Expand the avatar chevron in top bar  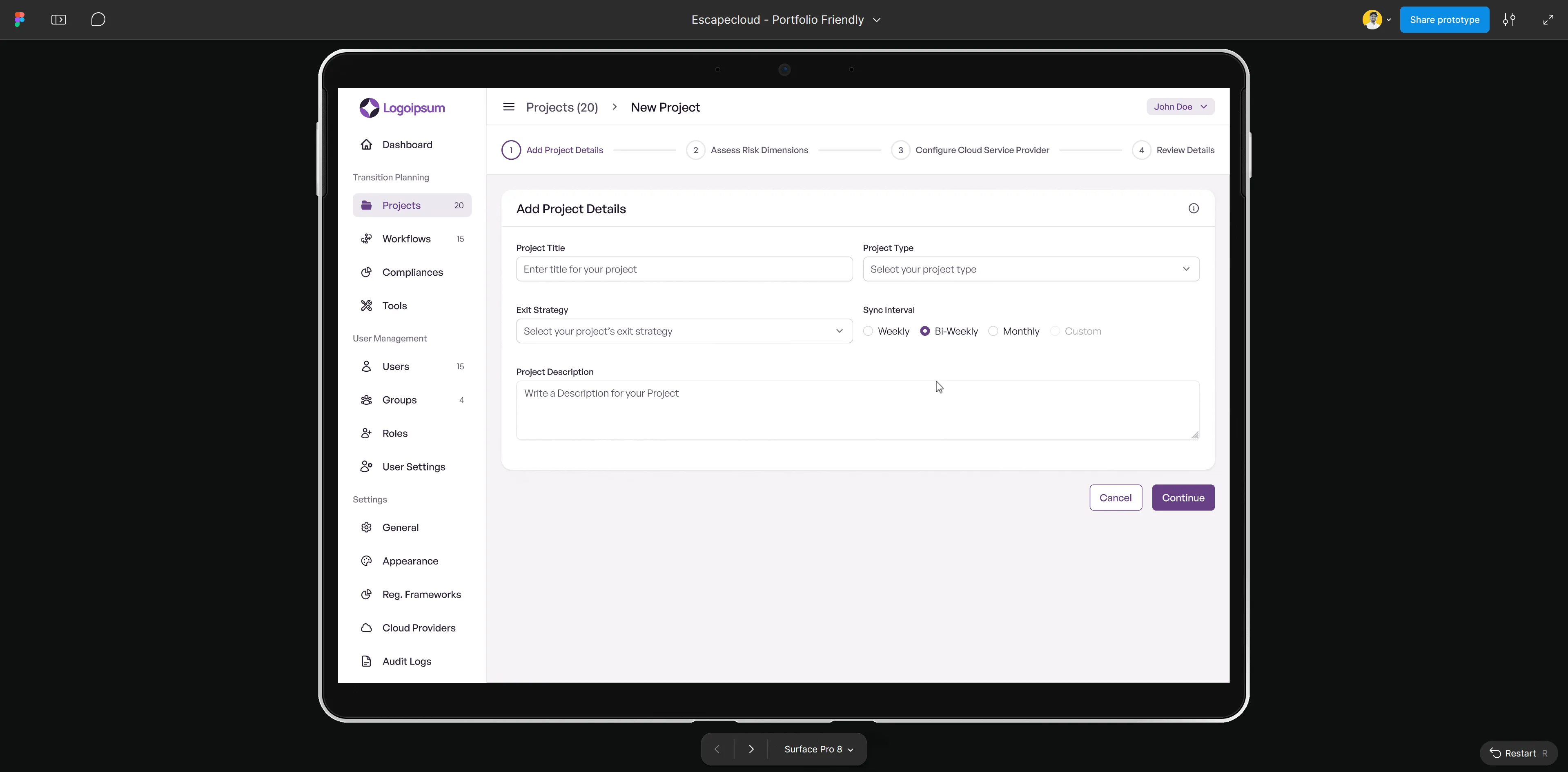click(x=1388, y=20)
